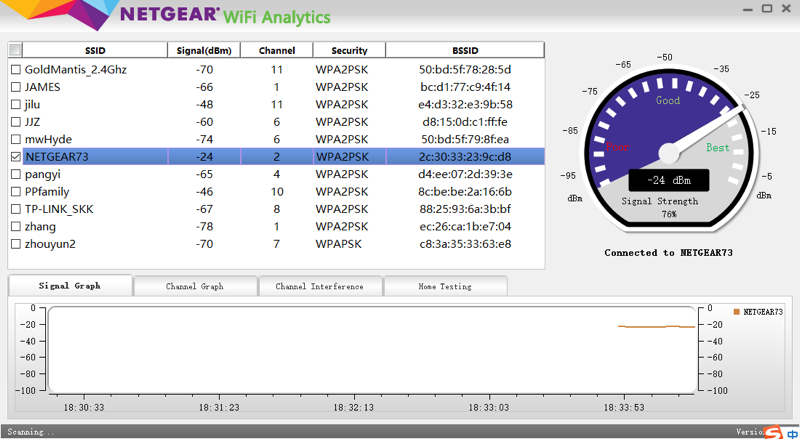Minimize the WiFi Analytics window
800x439 pixels.
pyautogui.click(x=748, y=9)
